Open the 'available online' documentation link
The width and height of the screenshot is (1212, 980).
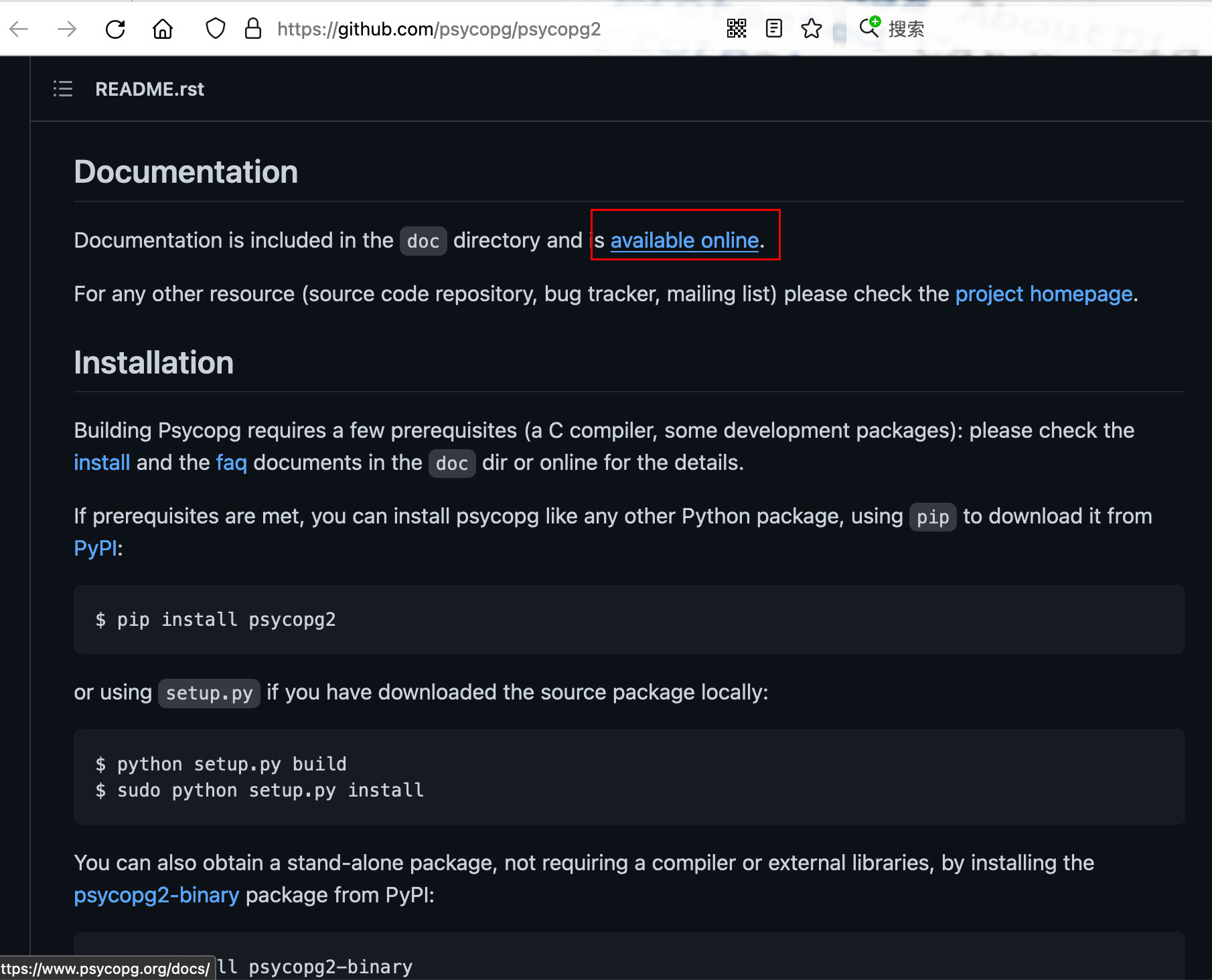click(684, 240)
